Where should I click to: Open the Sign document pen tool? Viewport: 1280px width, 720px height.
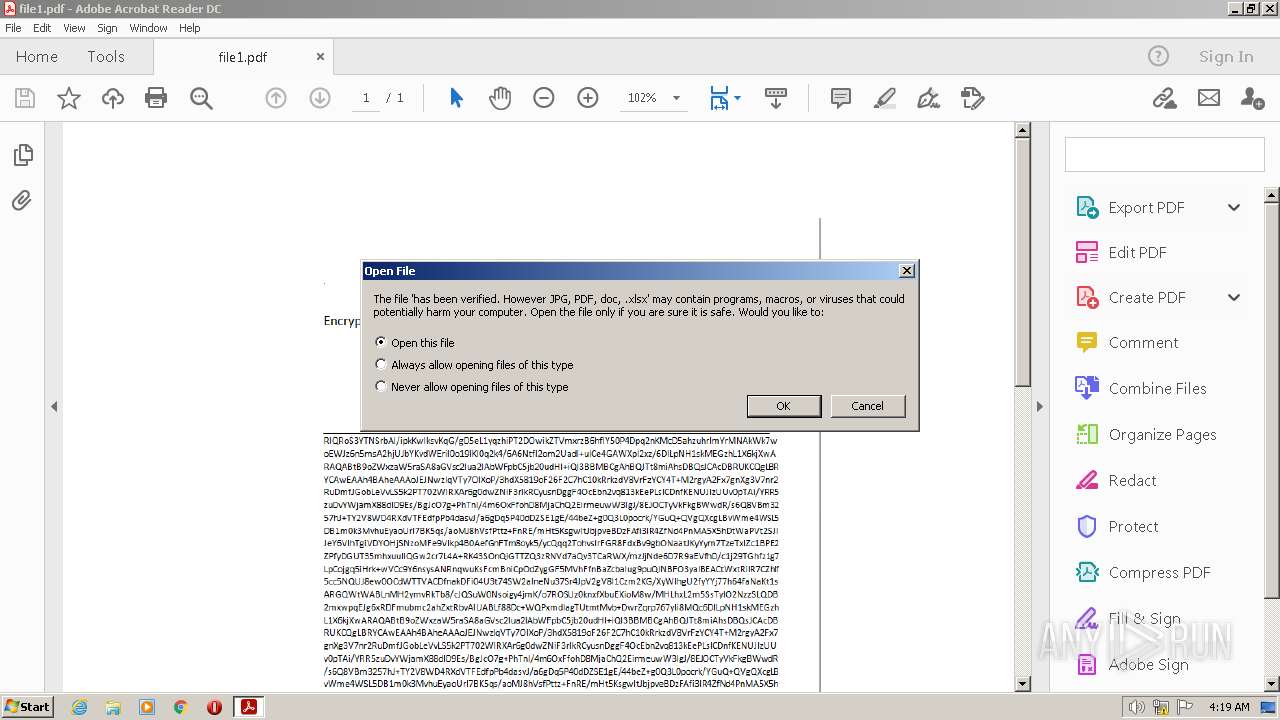(929, 98)
